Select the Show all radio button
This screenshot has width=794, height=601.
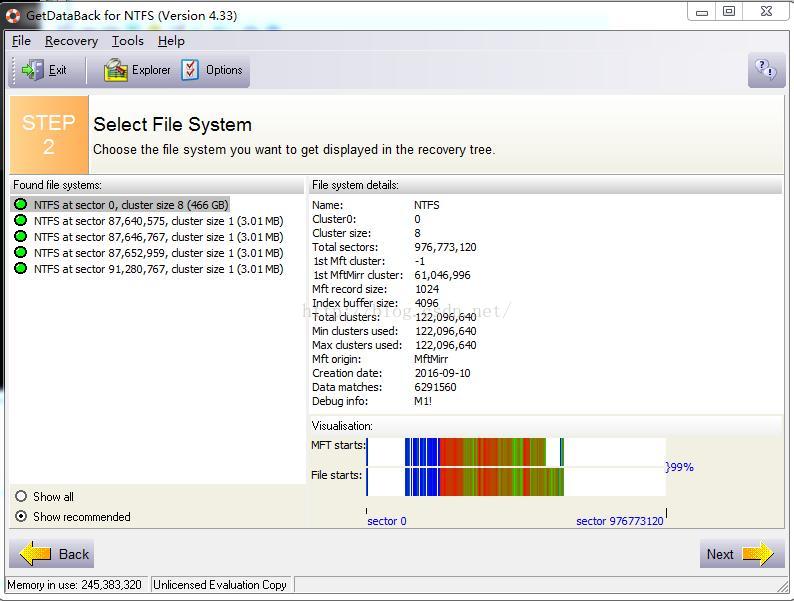(21, 496)
